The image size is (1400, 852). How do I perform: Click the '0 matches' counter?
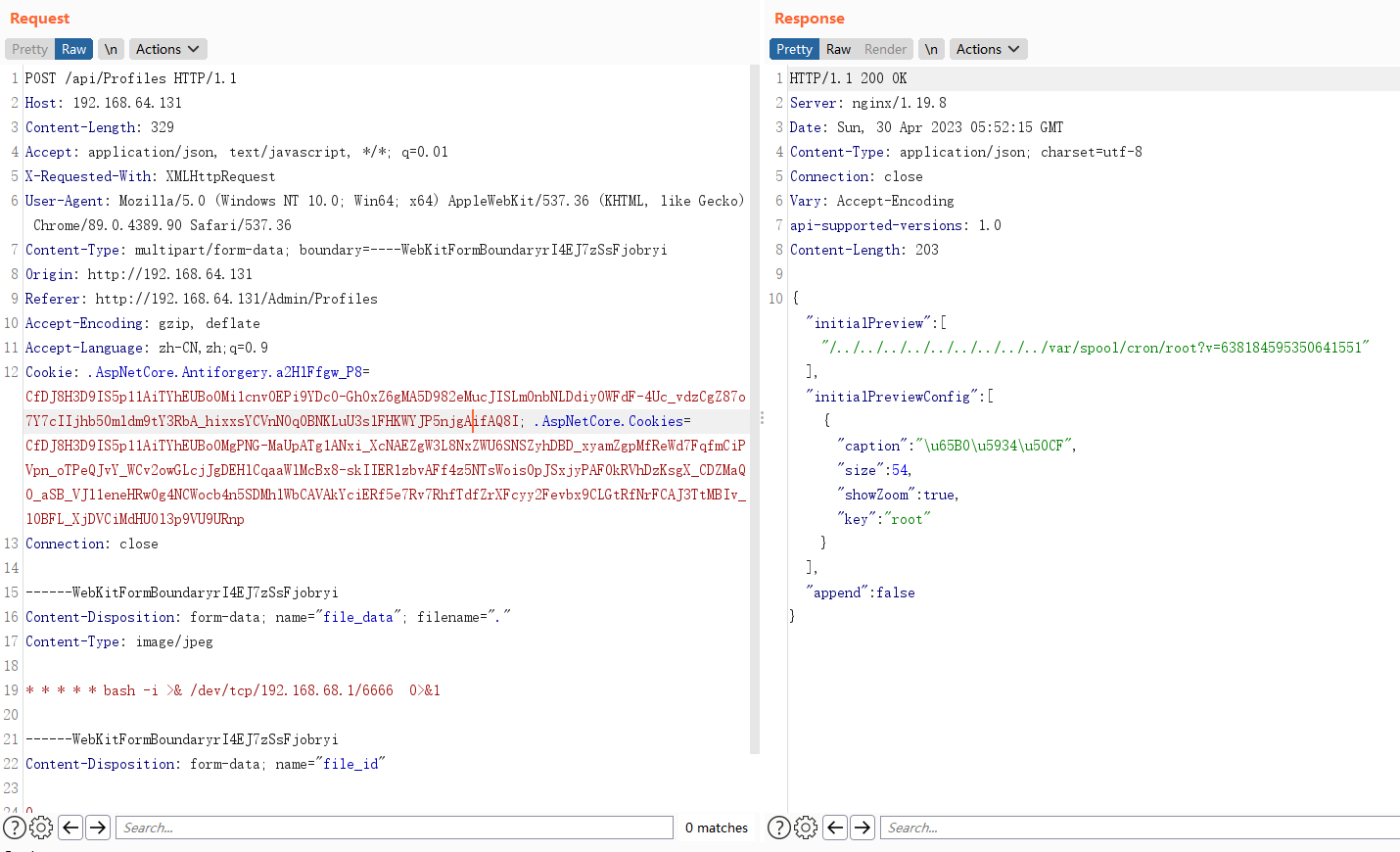tap(717, 828)
